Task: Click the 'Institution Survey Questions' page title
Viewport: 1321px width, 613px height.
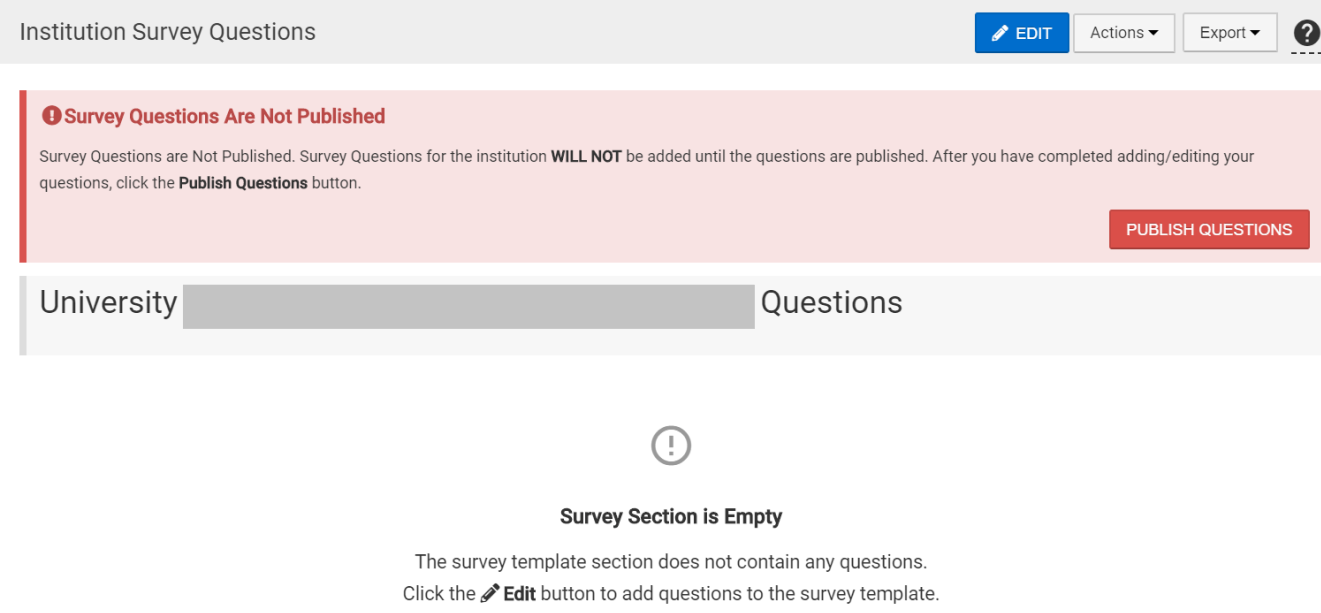Action: (x=168, y=32)
